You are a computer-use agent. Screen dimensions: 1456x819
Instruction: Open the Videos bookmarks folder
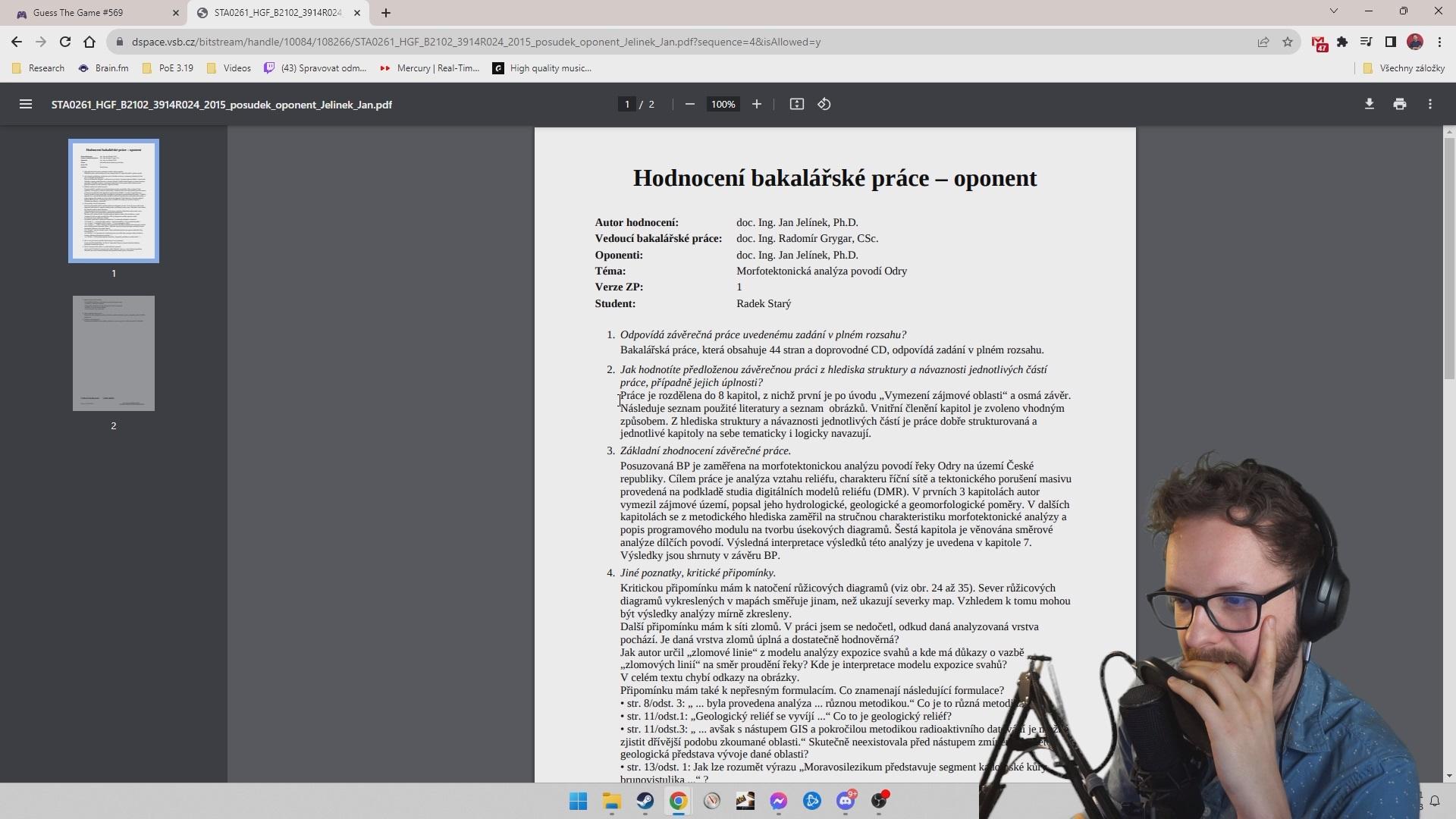point(228,68)
